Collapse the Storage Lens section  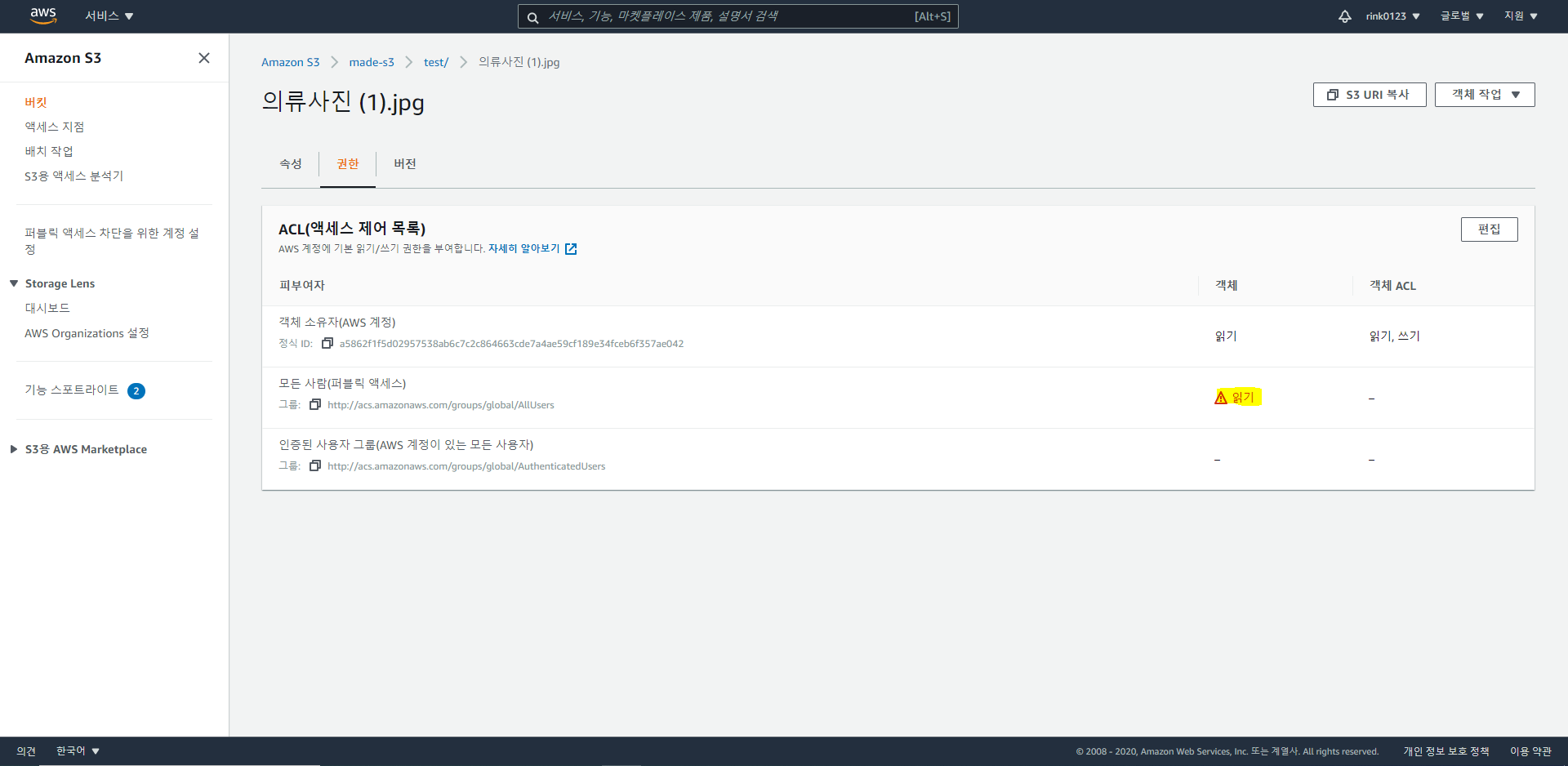pos(14,283)
